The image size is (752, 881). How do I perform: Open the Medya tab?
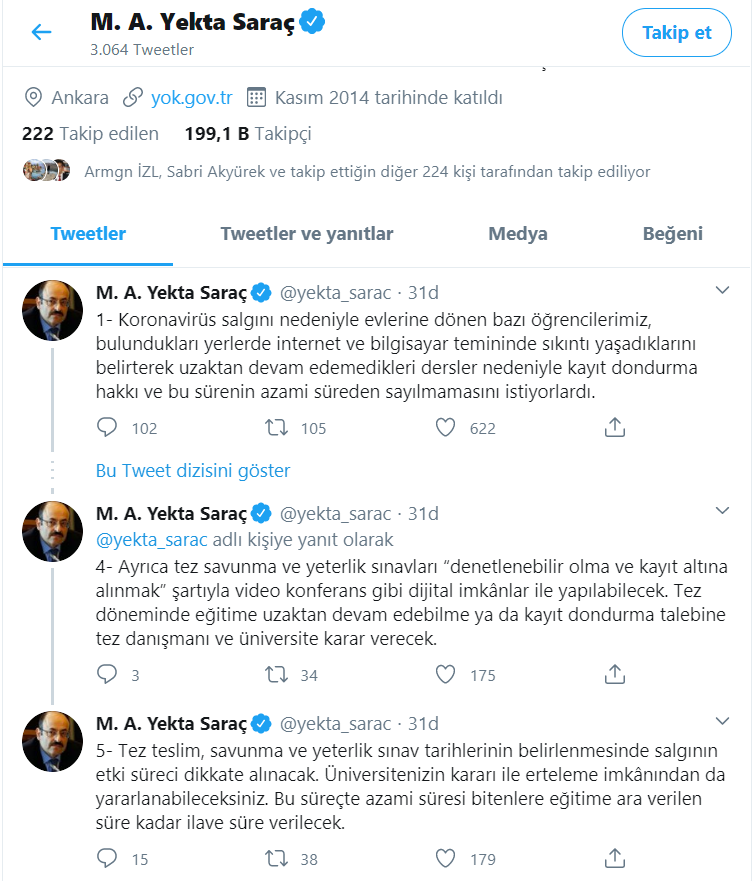click(x=518, y=234)
